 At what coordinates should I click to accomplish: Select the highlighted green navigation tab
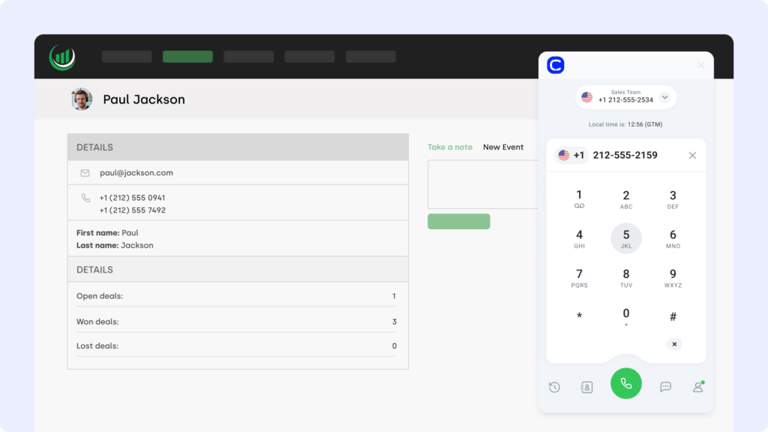[188, 57]
